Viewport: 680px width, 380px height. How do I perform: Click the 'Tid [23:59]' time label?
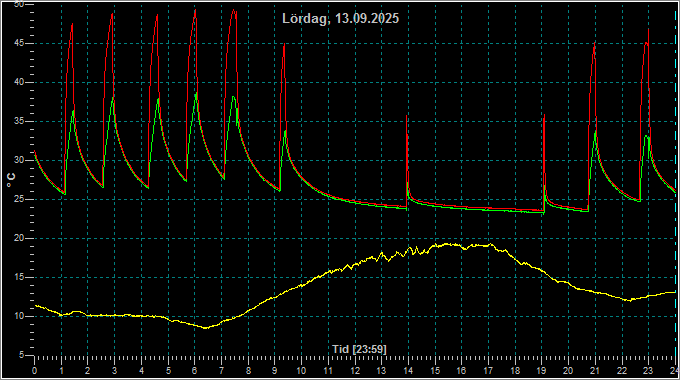pos(359,349)
